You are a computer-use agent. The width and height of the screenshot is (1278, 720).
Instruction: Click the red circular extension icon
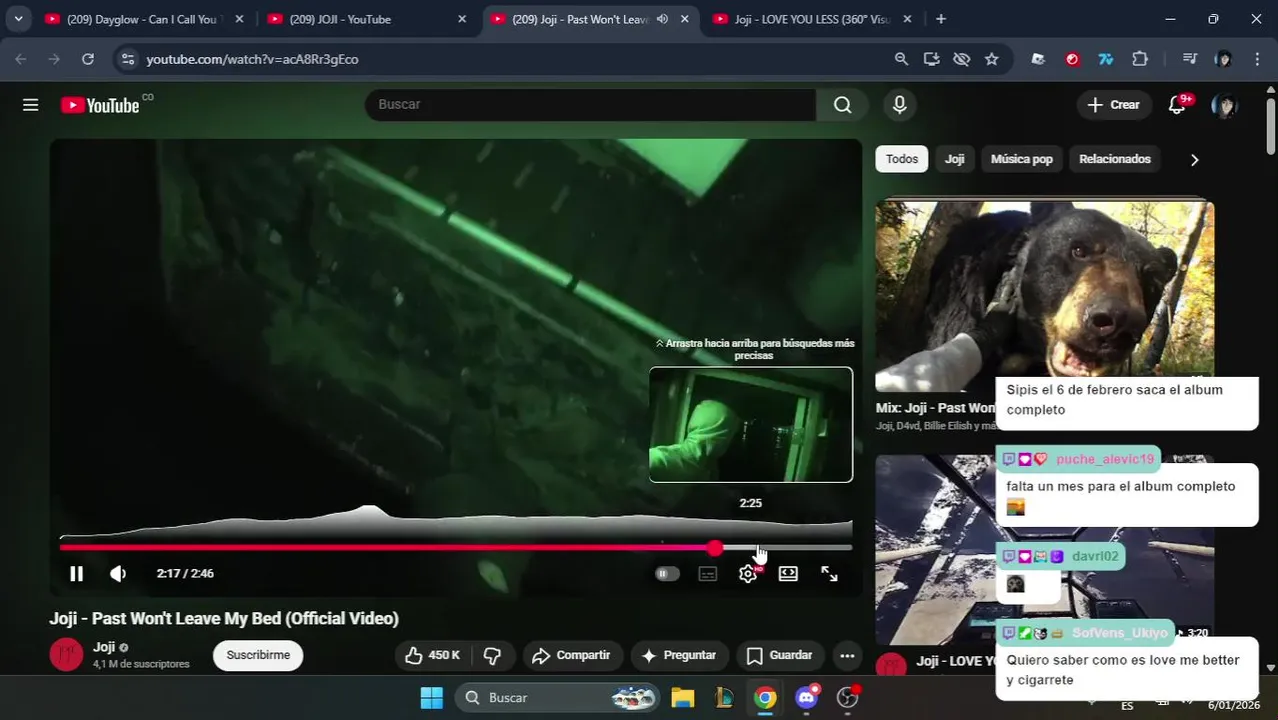pyautogui.click(x=1072, y=59)
